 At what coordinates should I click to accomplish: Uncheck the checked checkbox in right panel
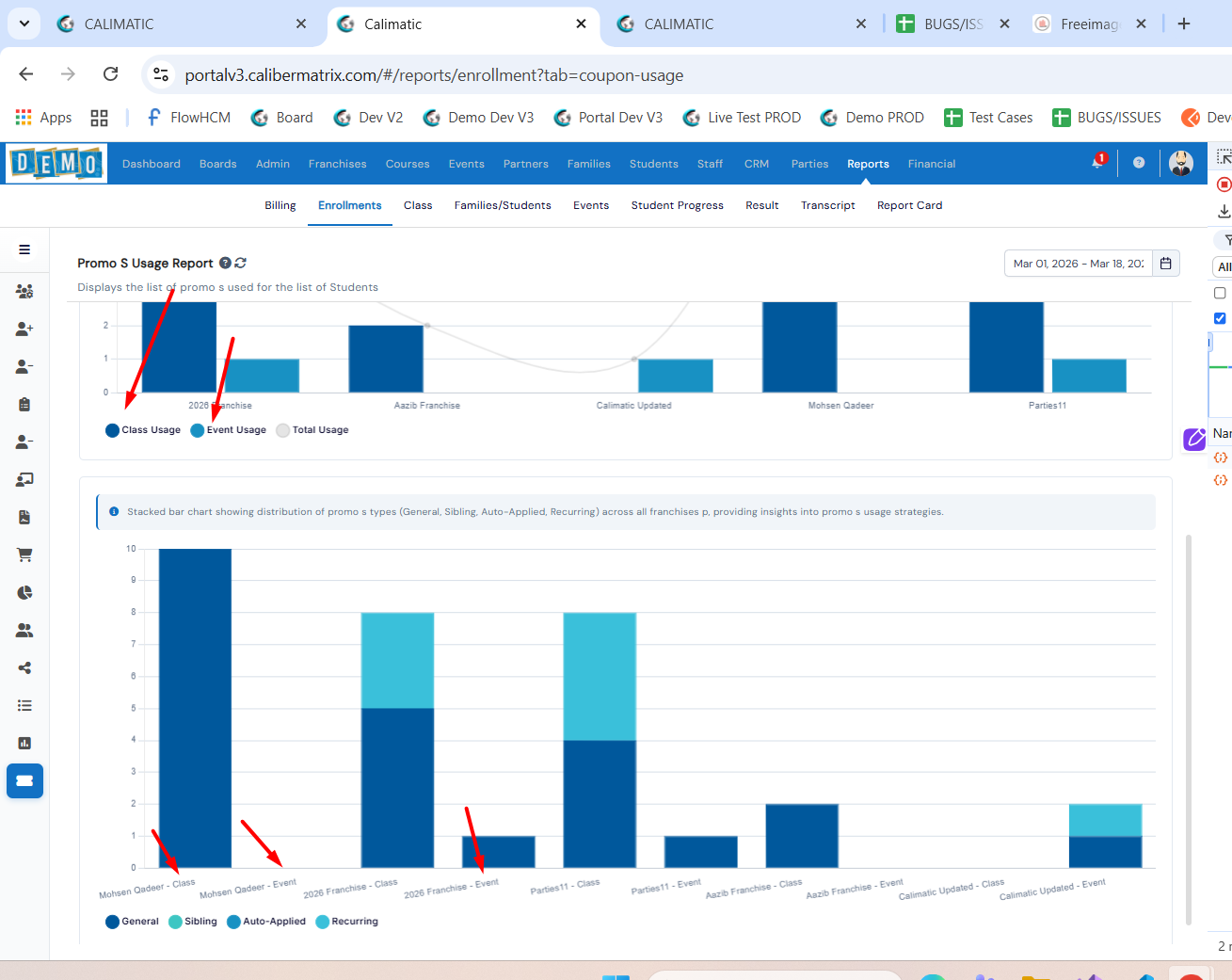pos(1220,318)
